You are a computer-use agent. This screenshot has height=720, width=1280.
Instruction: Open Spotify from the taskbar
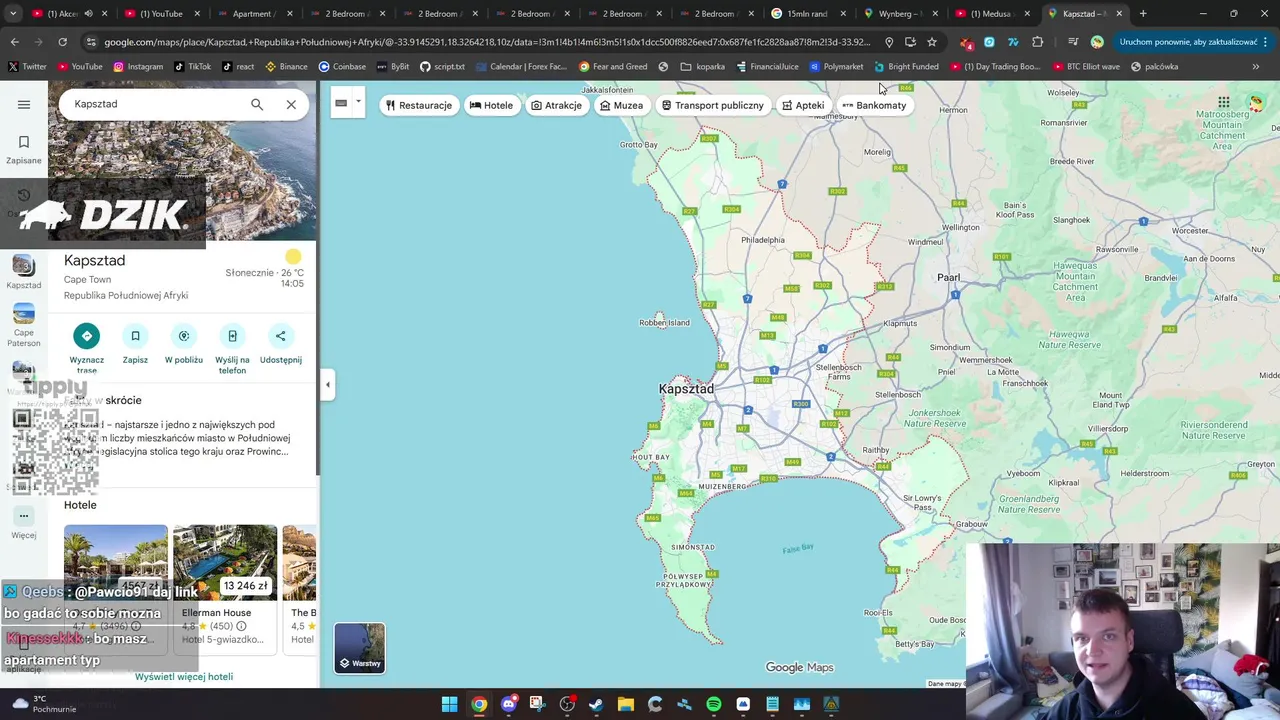click(713, 704)
